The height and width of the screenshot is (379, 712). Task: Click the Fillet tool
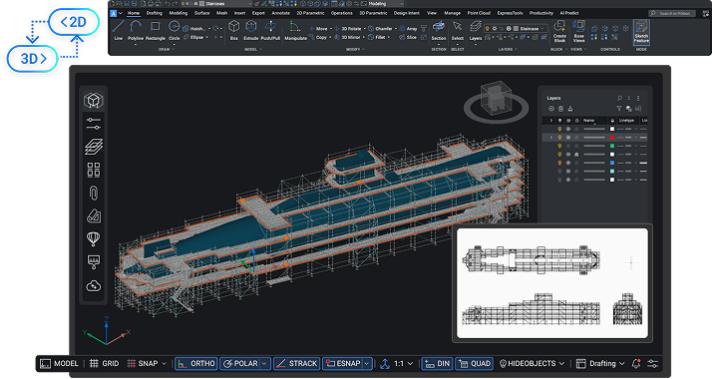[377, 37]
